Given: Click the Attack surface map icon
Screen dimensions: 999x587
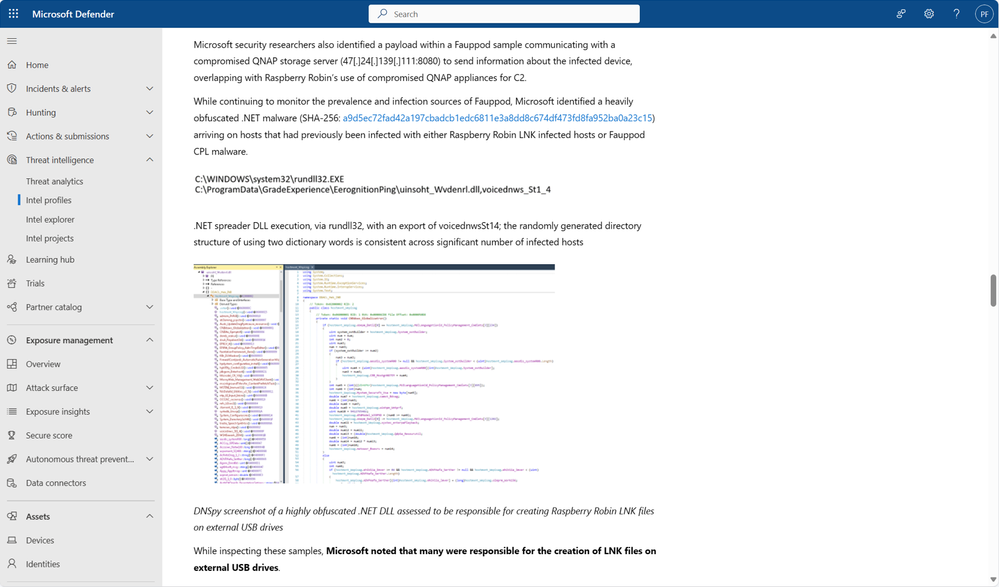Looking at the screenshot, I should 12,388.
